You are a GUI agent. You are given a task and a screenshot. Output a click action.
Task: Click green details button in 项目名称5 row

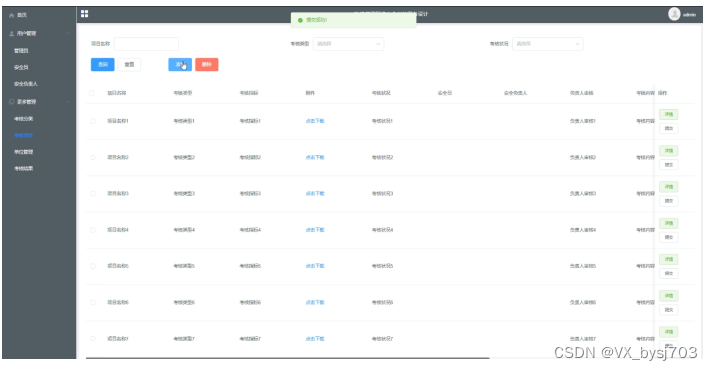coord(669,259)
